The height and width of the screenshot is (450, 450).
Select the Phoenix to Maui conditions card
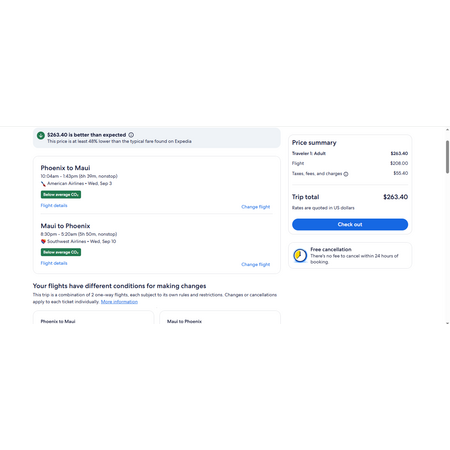pyautogui.click(x=94, y=317)
